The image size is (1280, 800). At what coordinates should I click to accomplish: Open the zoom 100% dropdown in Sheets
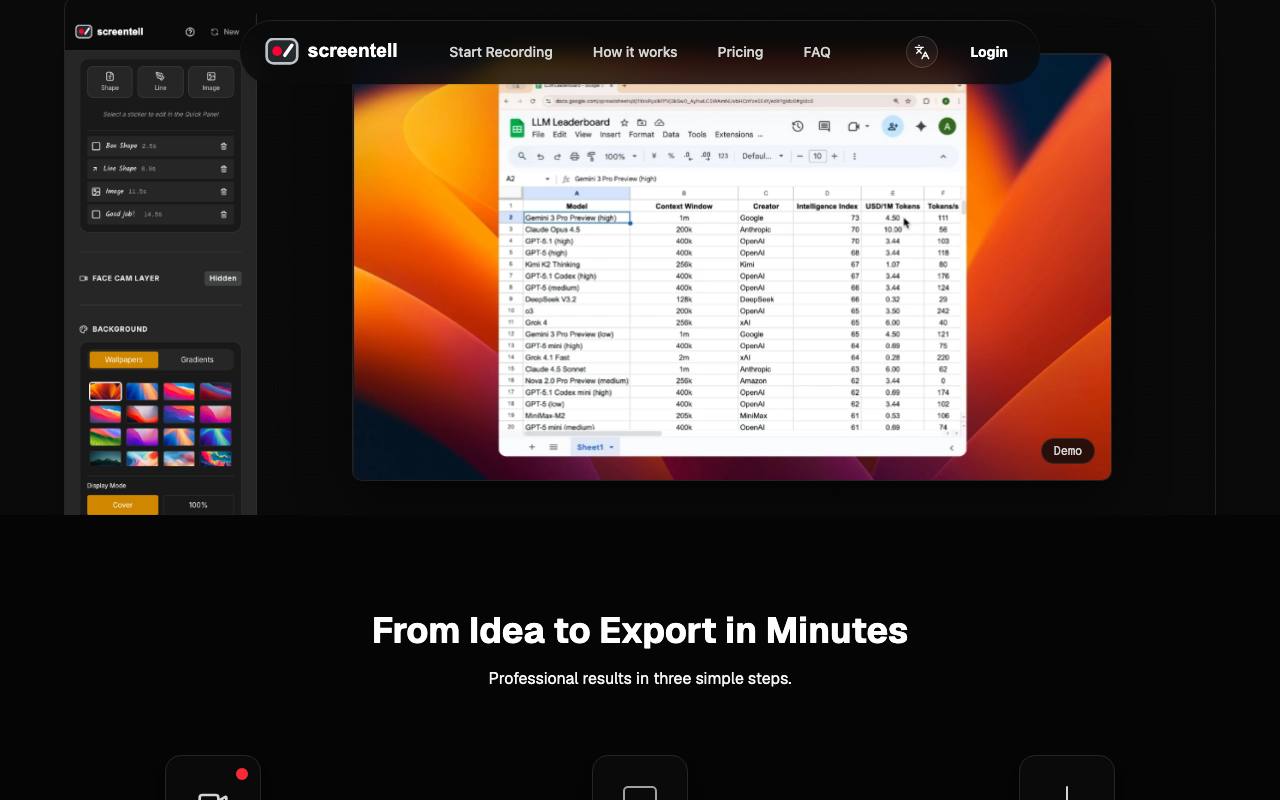(621, 156)
